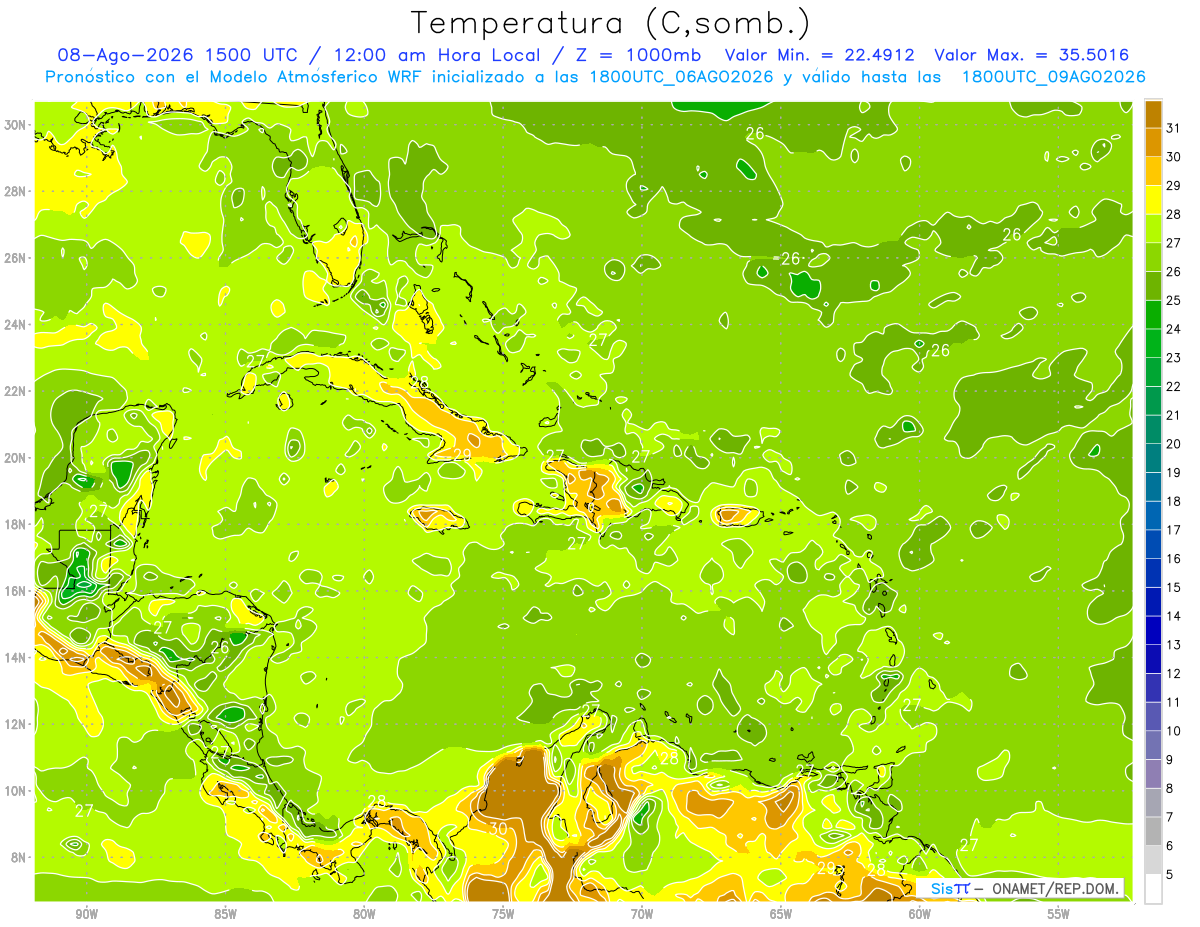This screenshot has width=1200, height=927.
Task: Click the color-bar value label 25
Action: (1174, 300)
